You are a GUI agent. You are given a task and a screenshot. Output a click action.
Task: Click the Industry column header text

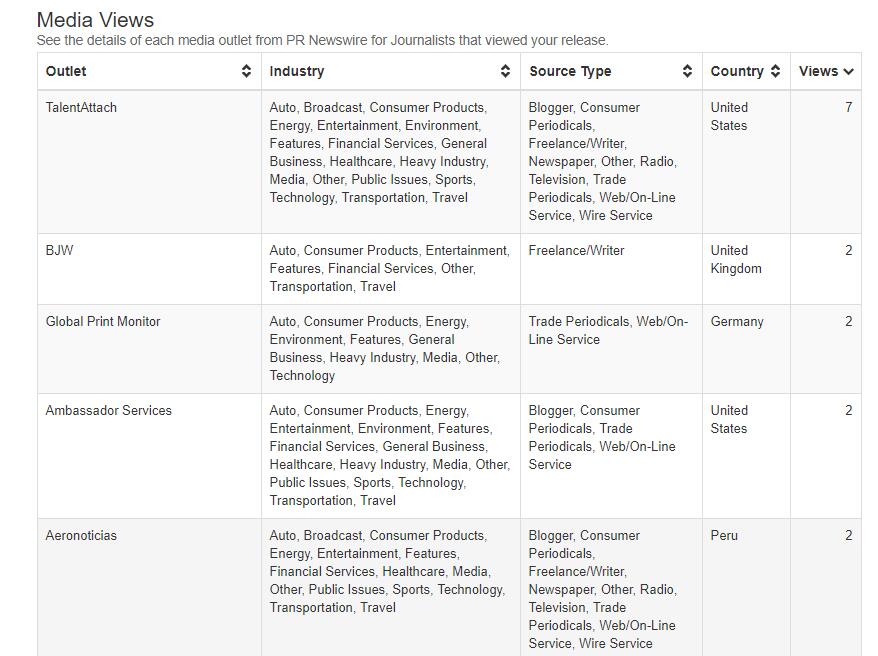point(297,71)
